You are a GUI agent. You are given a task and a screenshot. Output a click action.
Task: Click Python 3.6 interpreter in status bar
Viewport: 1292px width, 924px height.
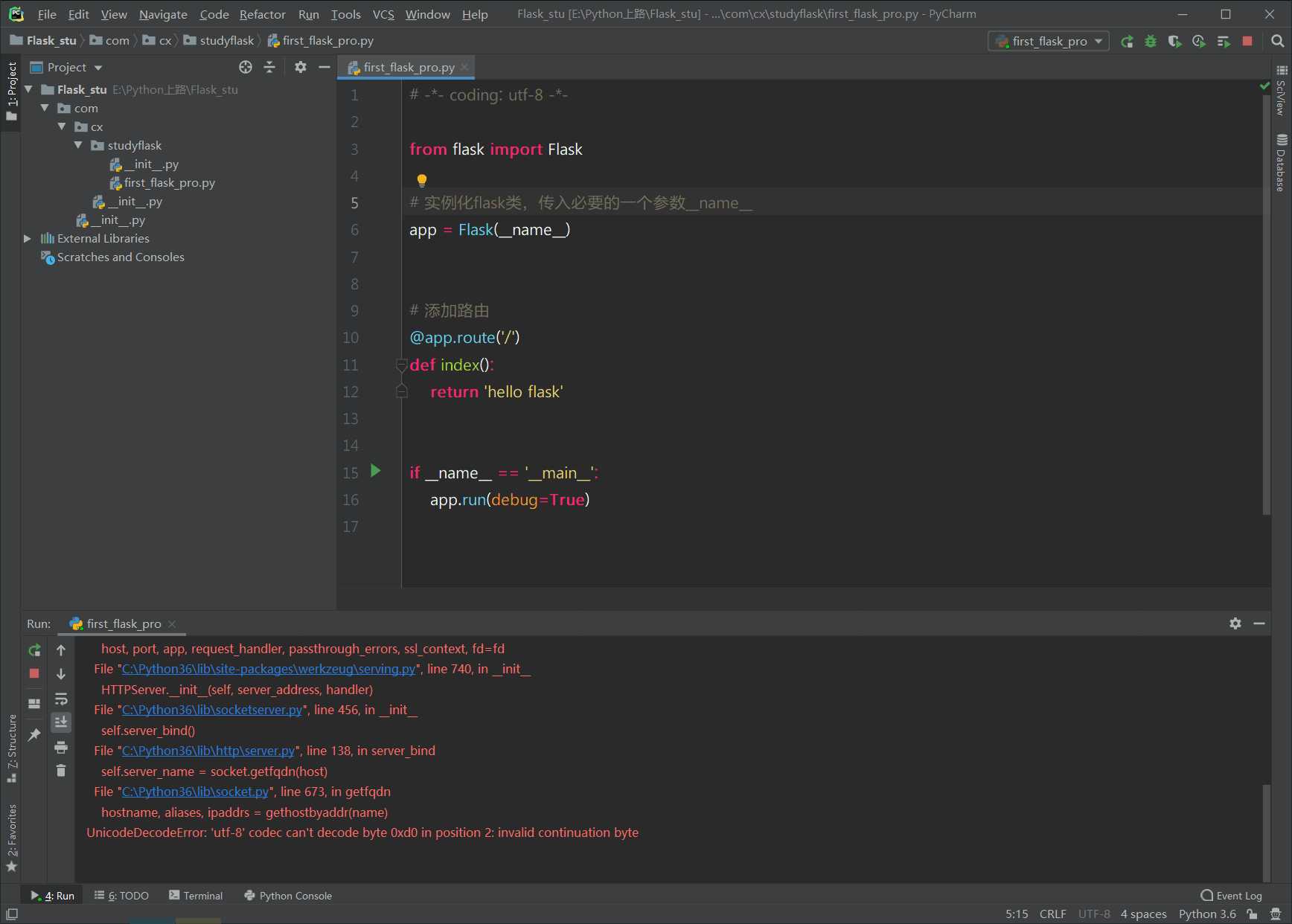tap(1207, 914)
